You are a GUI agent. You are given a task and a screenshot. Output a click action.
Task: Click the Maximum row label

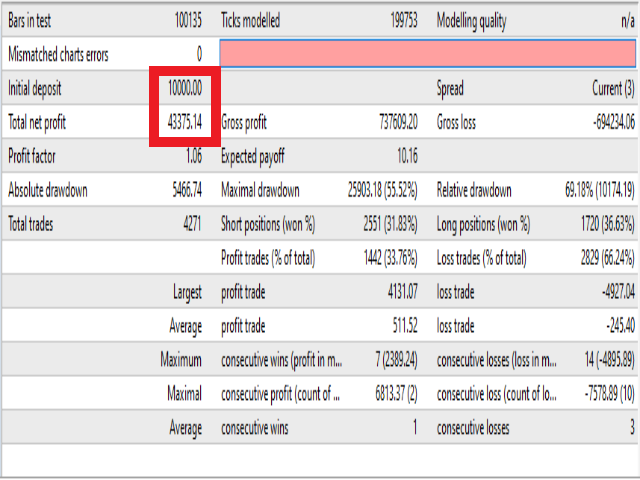click(181, 360)
